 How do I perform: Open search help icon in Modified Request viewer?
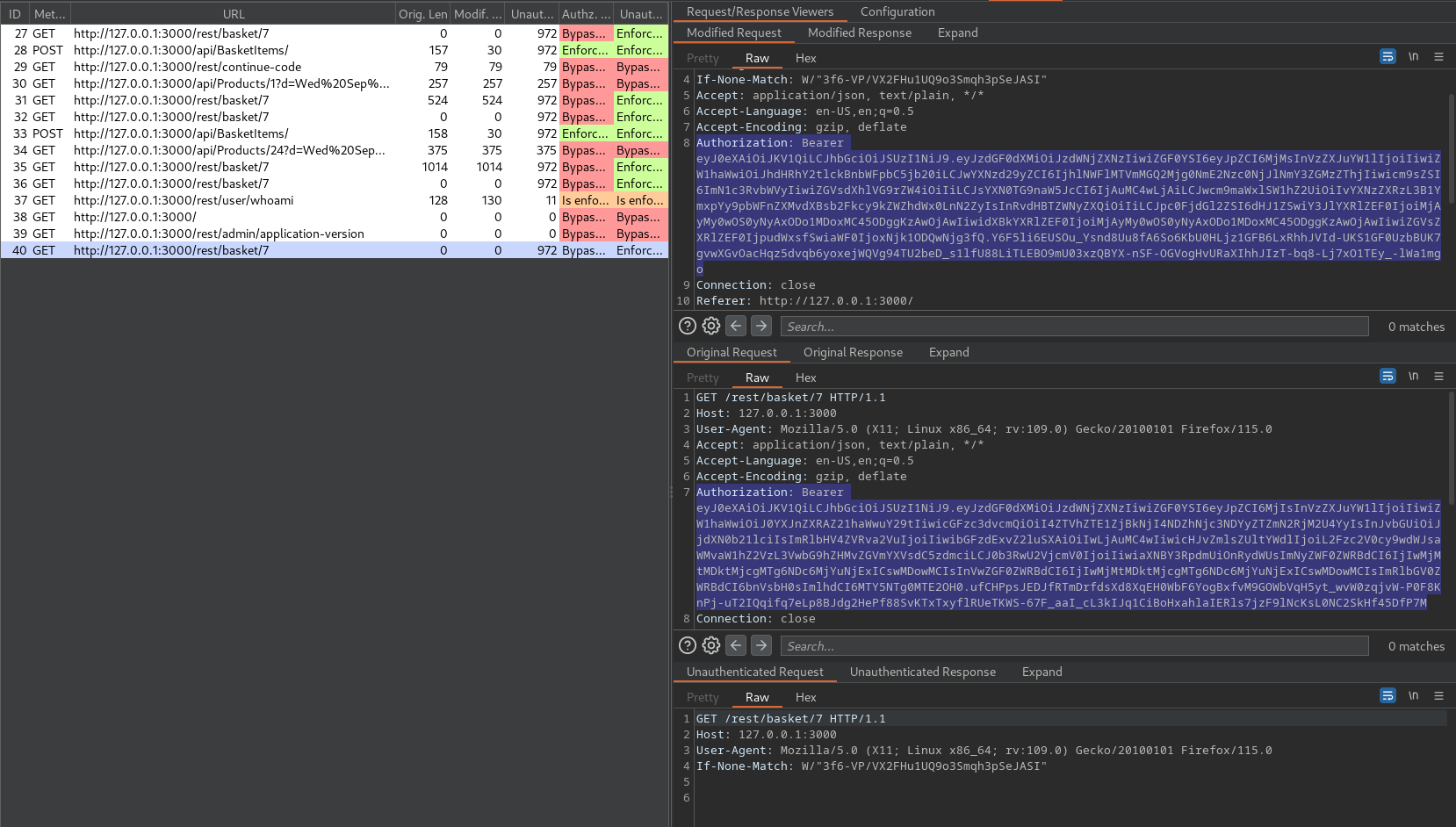tap(688, 327)
